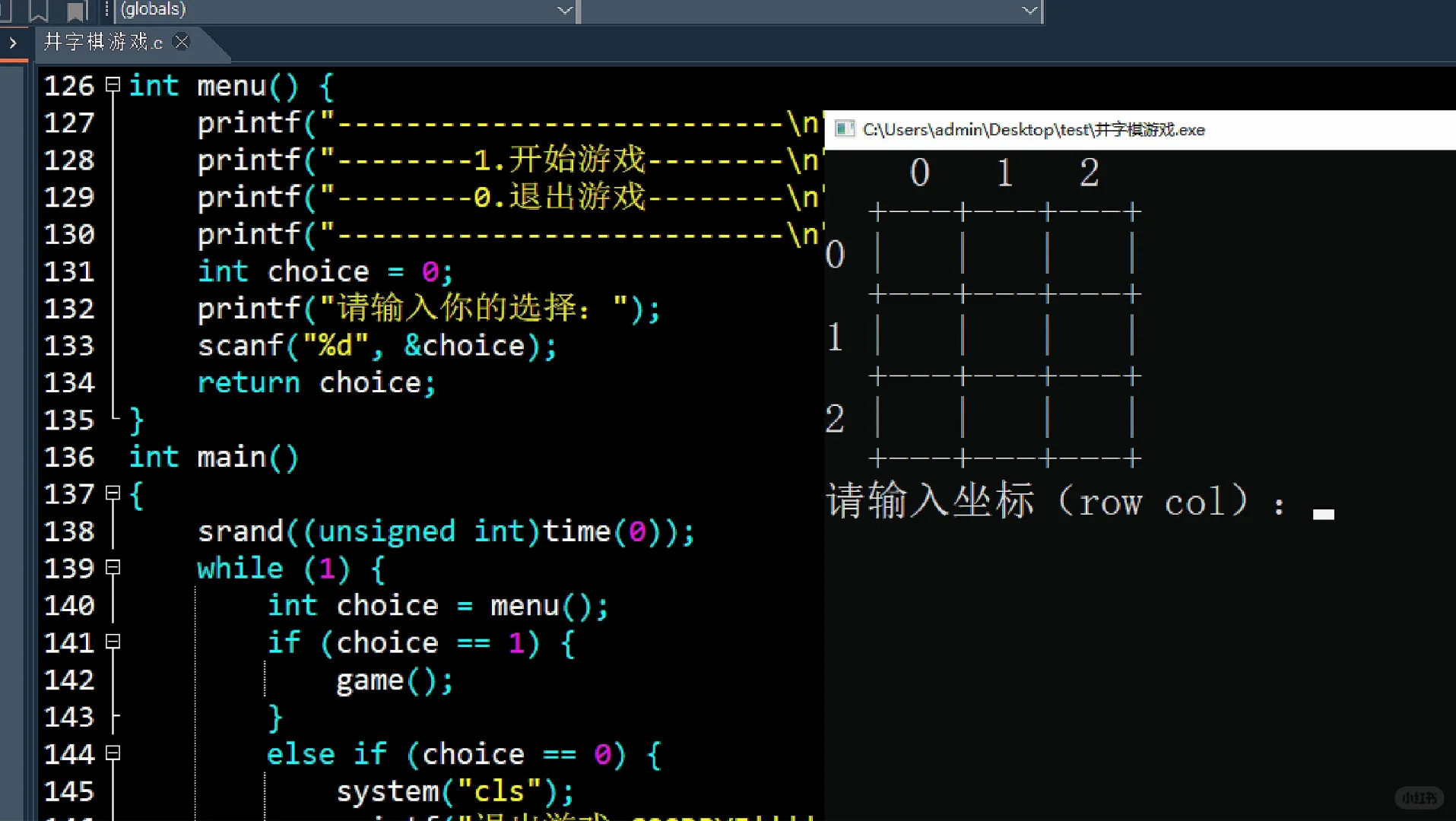This screenshot has width=1456, height=821.
Task: Click line number 136 to select that line
Action: (x=68, y=457)
